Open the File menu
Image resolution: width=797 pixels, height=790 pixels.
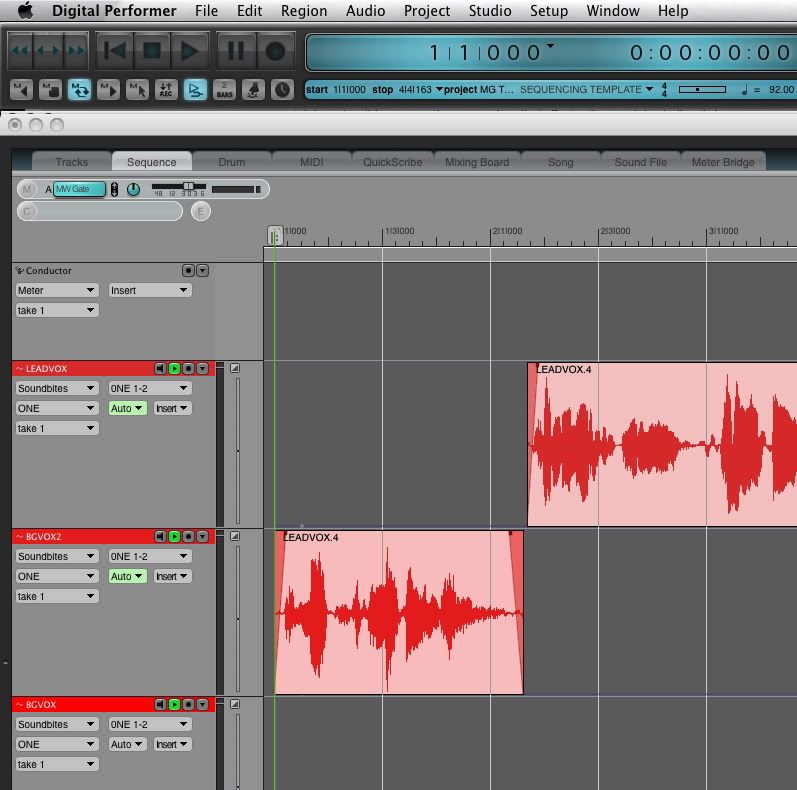tap(206, 11)
